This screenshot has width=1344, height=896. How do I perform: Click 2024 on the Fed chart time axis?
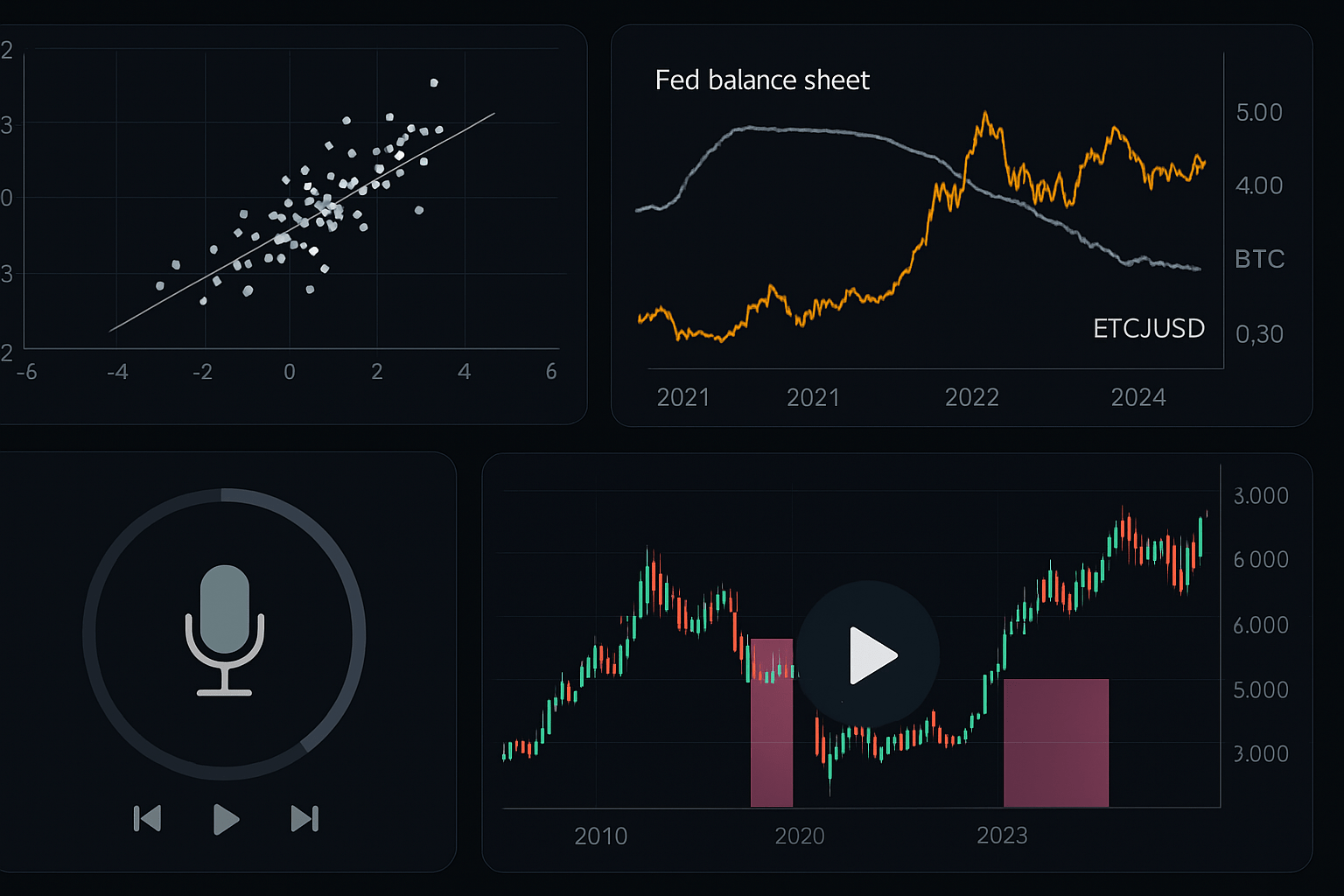click(x=1137, y=398)
